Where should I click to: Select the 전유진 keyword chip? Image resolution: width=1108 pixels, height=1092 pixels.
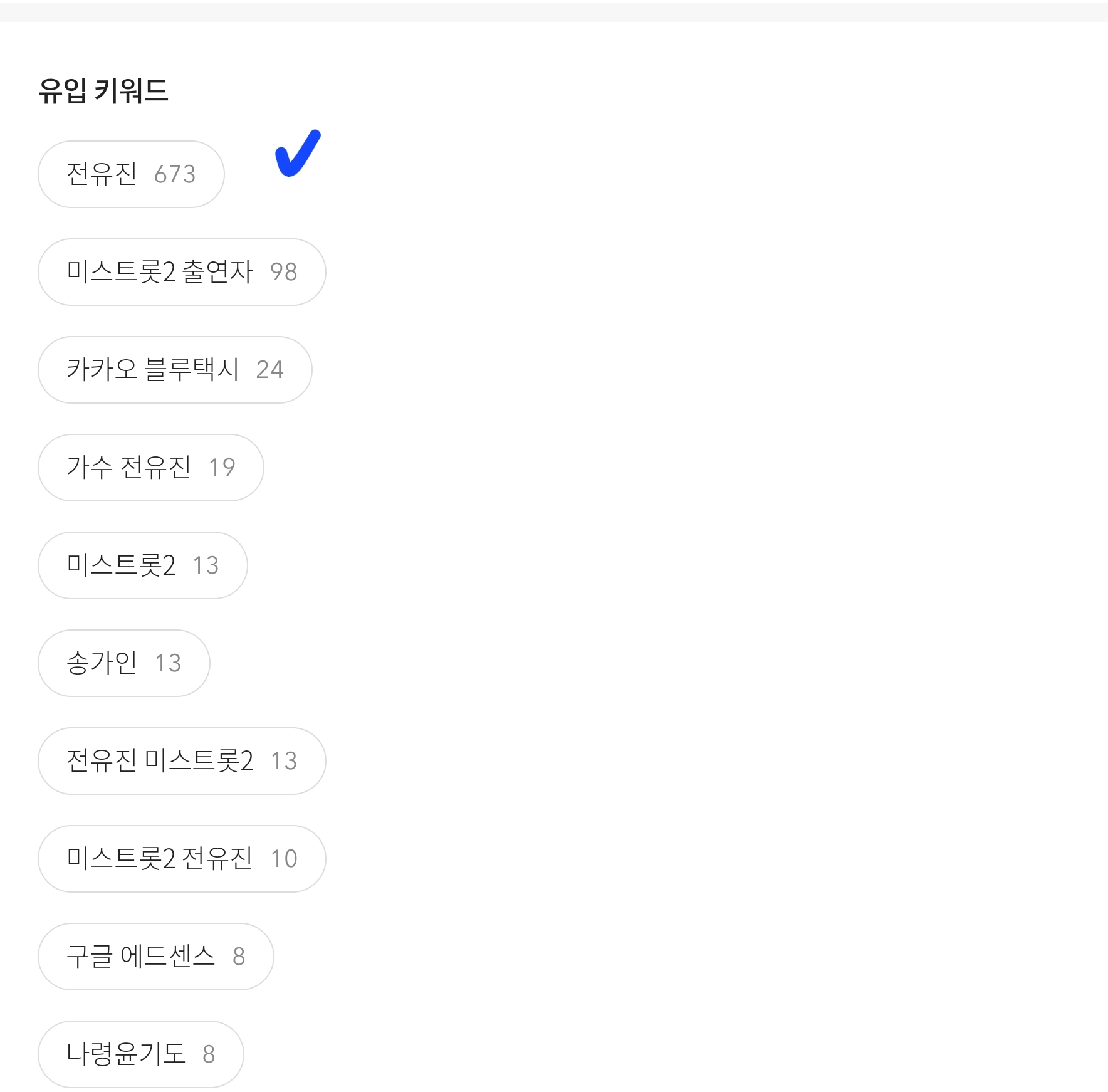pyautogui.click(x=131, y=174)
